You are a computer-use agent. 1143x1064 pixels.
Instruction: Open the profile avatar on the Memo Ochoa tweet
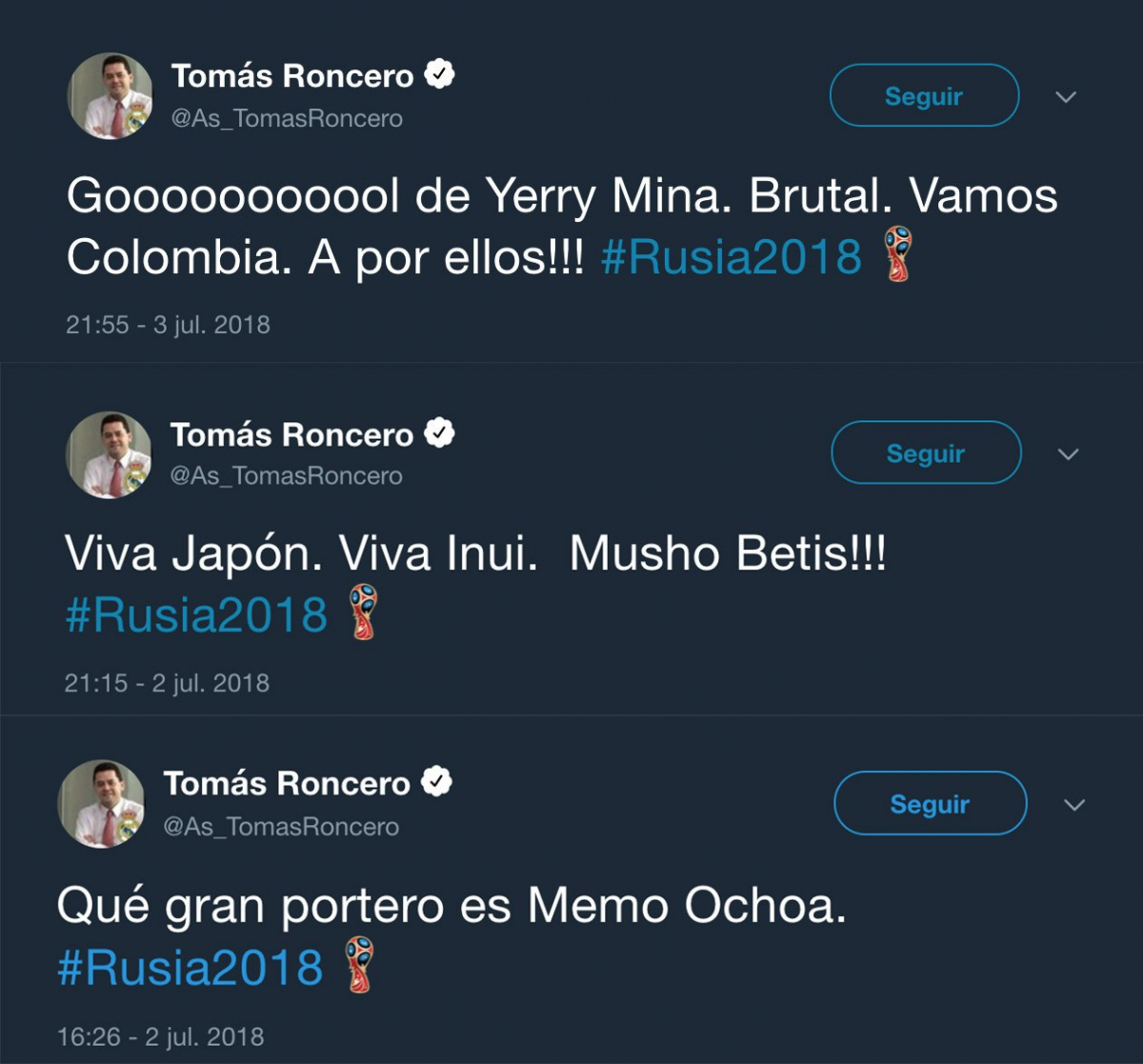pos(102,804)
